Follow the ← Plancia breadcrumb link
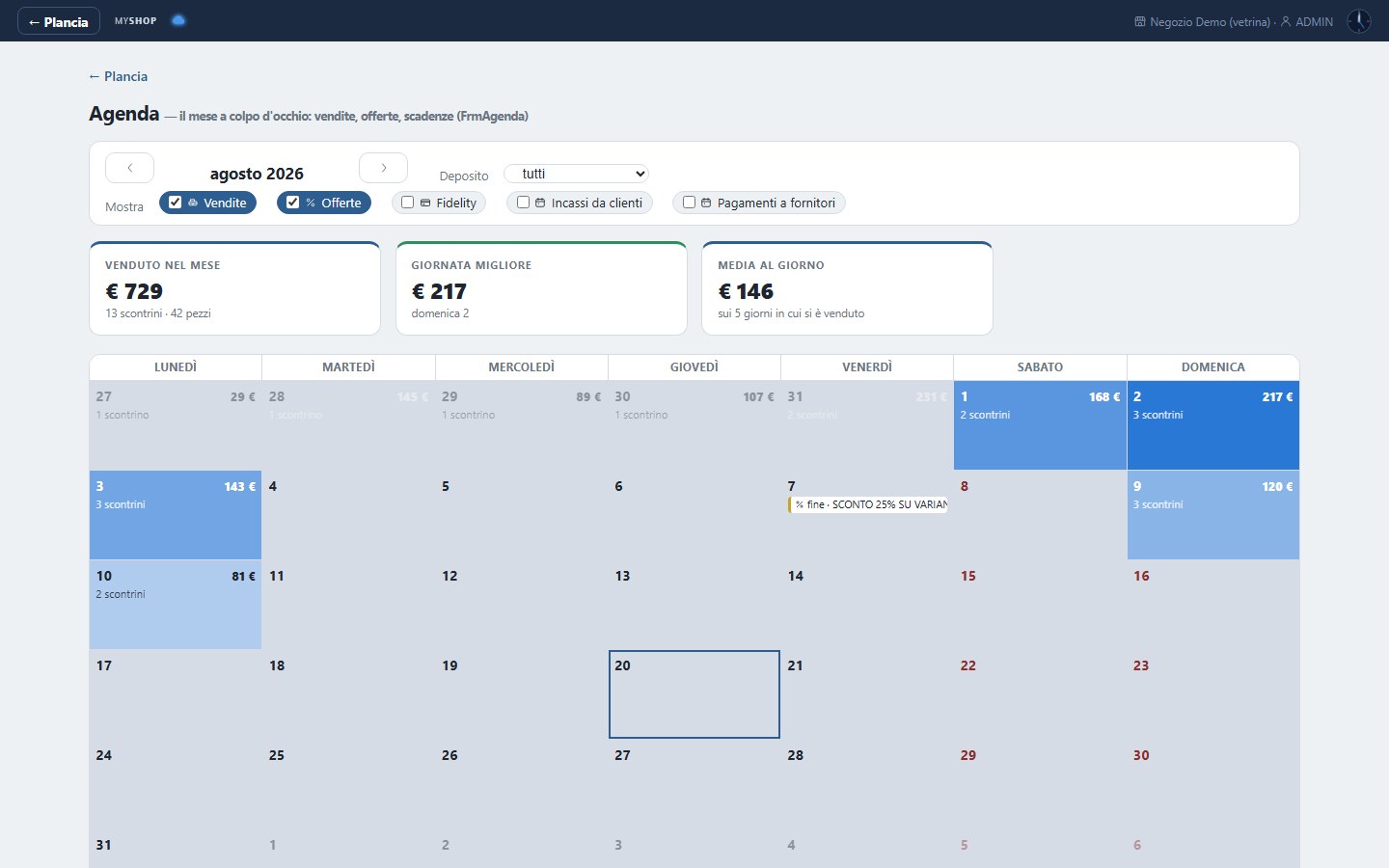 pos(118,76)
